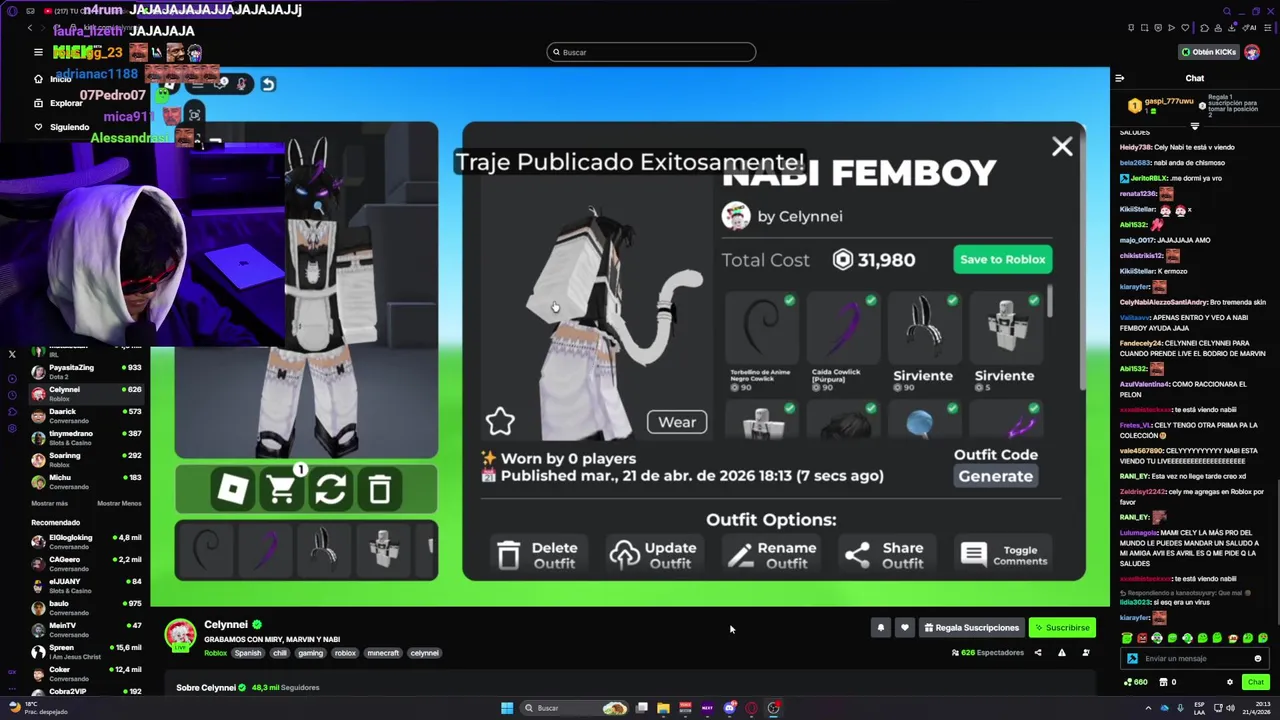
Task: Generate the outfit code
Action: 995,476
